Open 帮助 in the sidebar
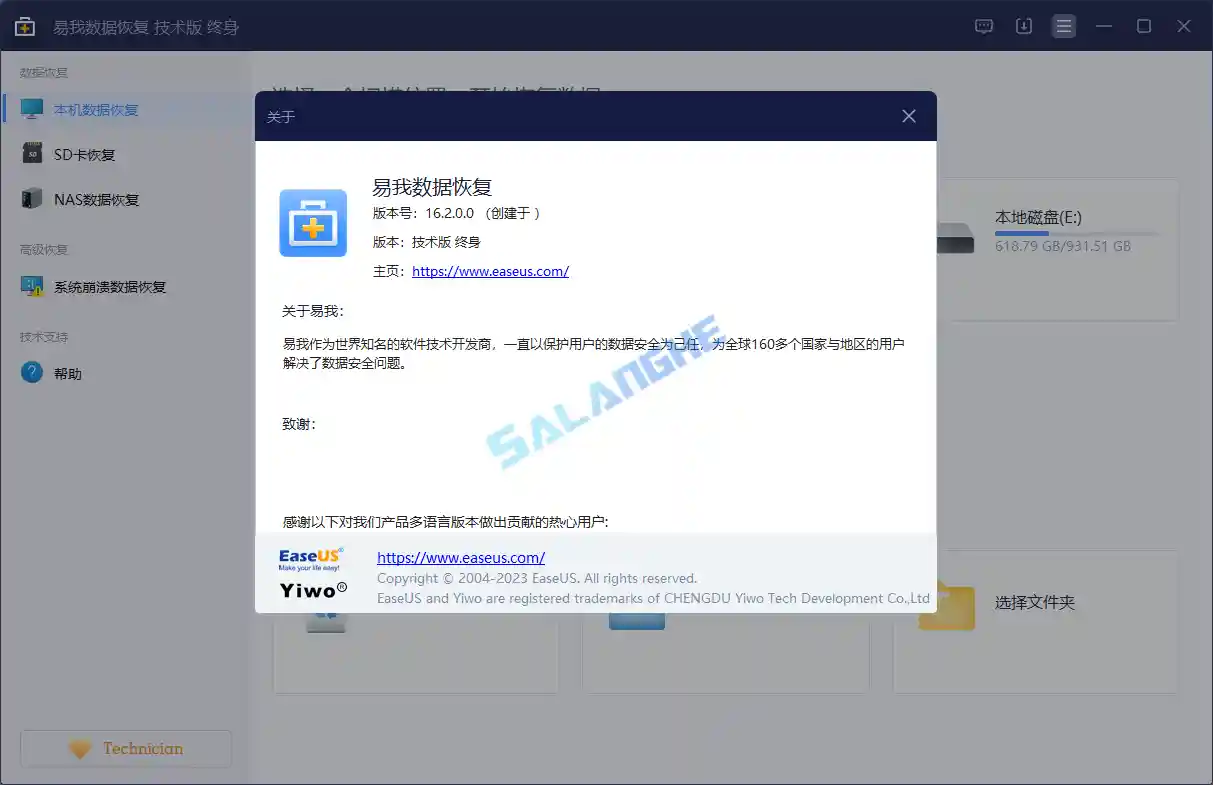Screen dimensions: 1213x785 (126, 374)
